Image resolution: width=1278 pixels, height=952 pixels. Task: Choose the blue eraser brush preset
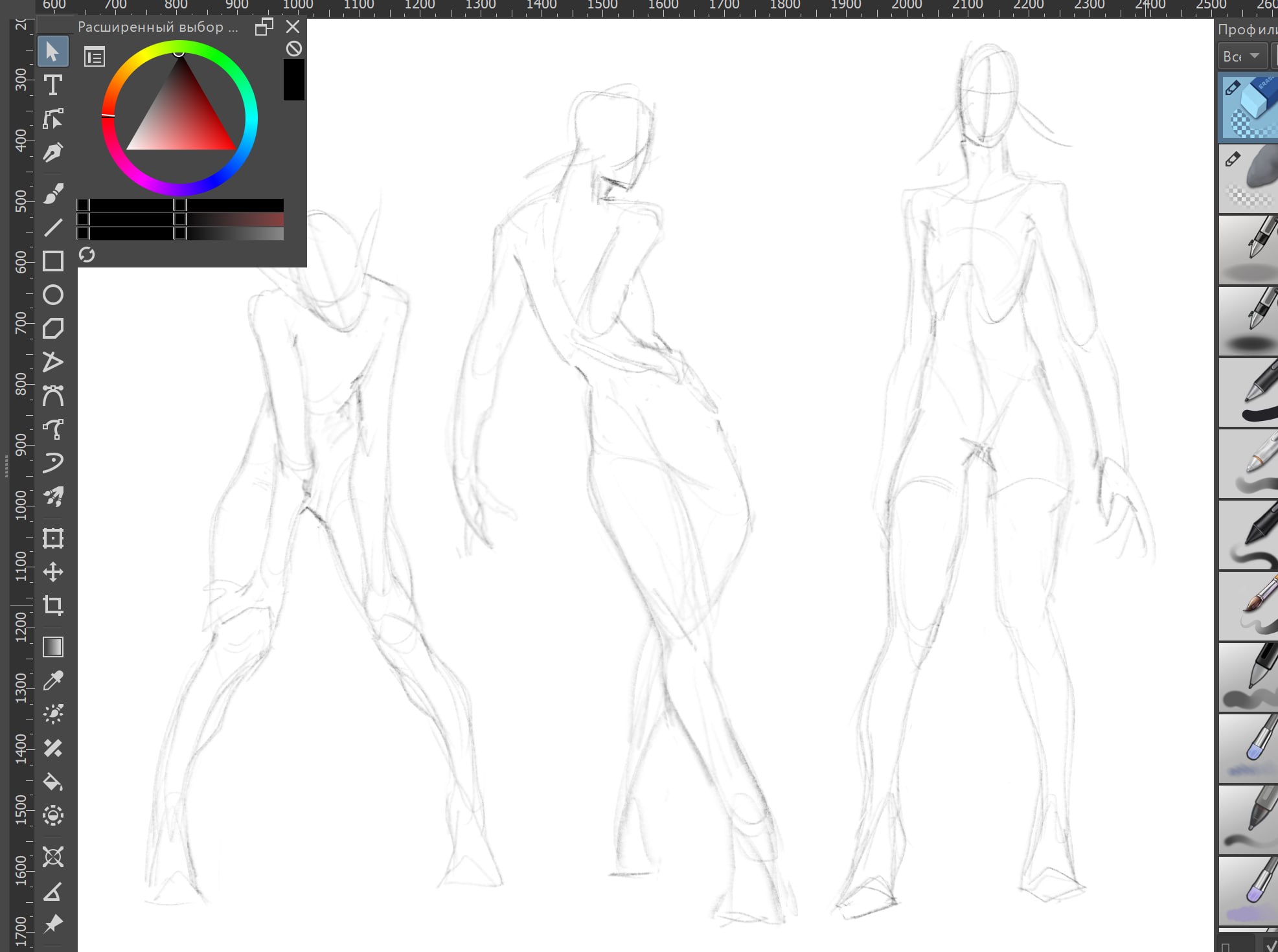[1248, 108]
